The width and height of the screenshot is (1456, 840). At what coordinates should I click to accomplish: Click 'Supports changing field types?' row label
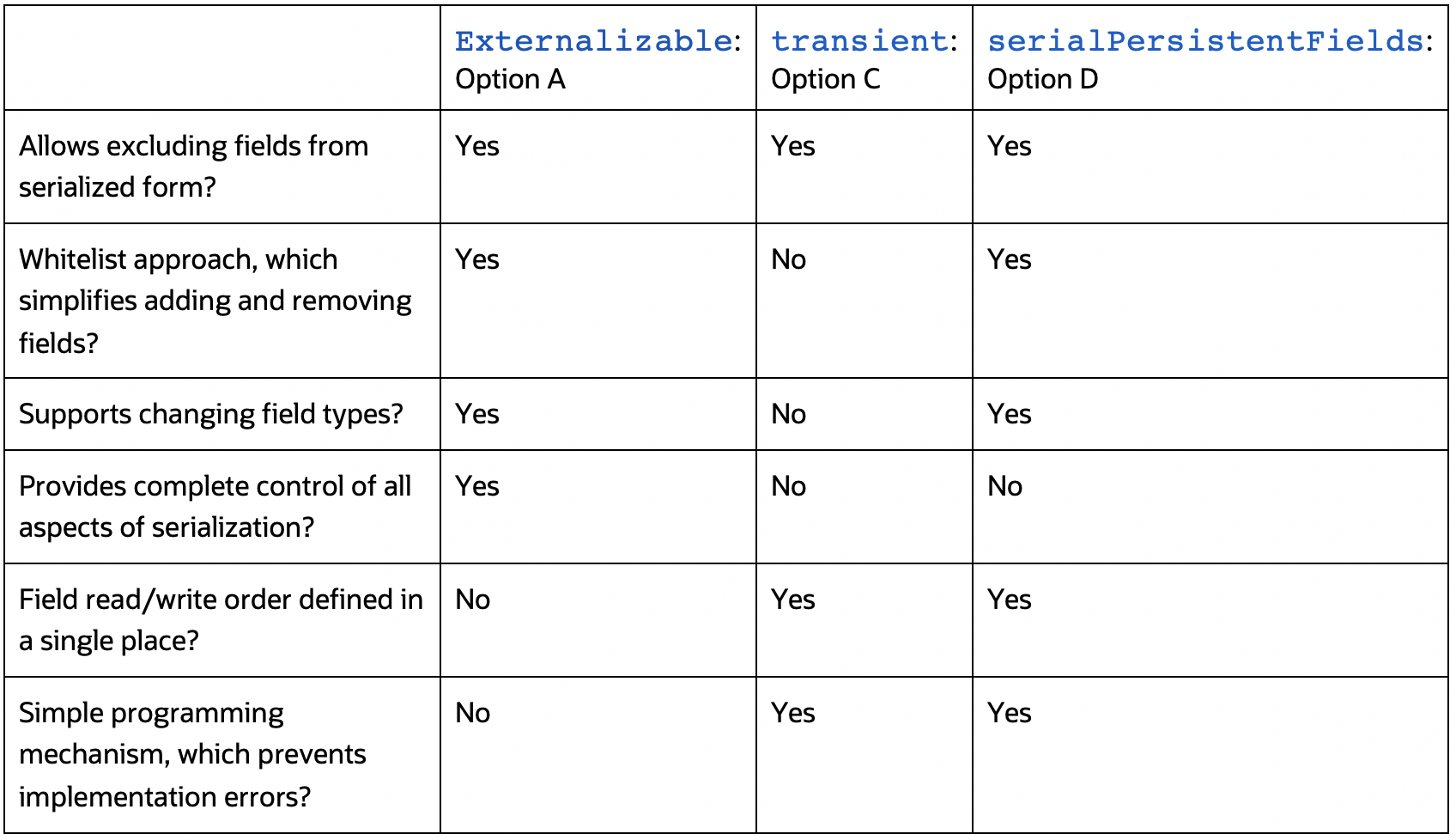[210, 414]
